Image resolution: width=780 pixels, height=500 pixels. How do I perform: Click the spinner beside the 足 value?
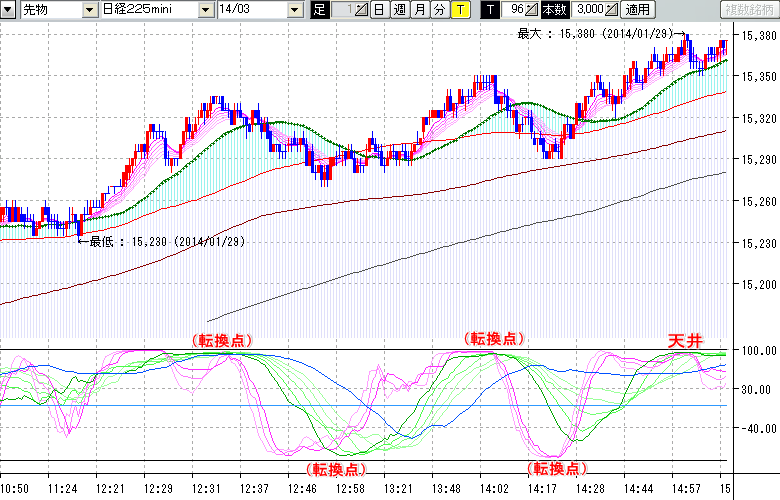[361, 10]
